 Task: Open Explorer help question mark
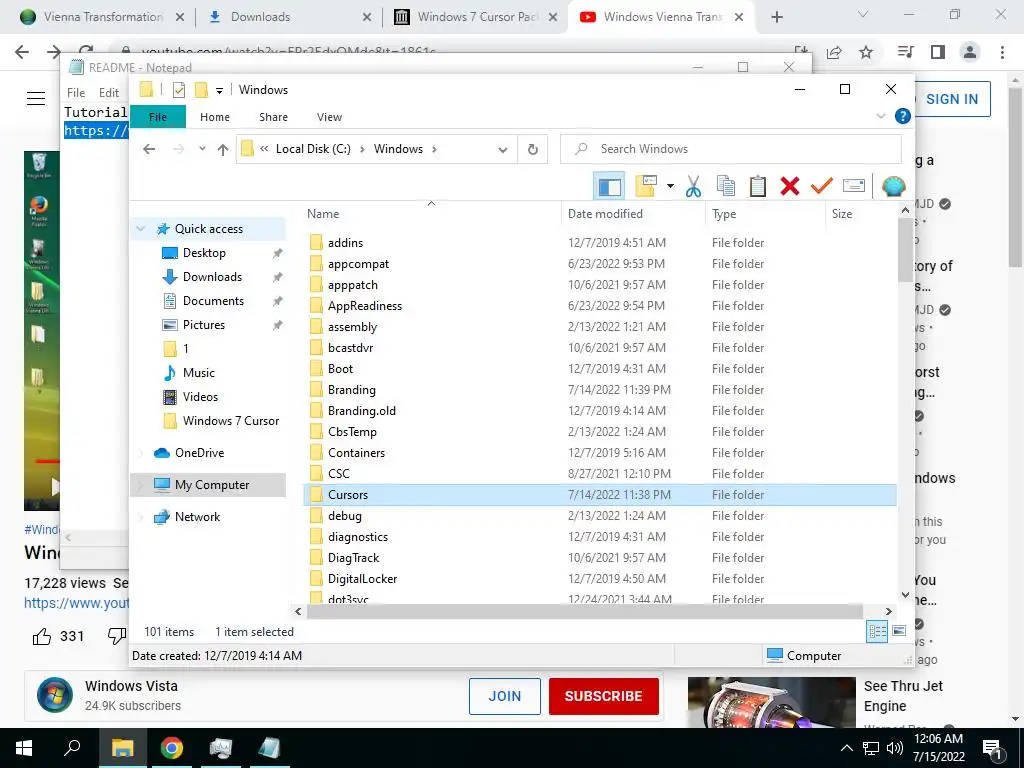(903, 116)
